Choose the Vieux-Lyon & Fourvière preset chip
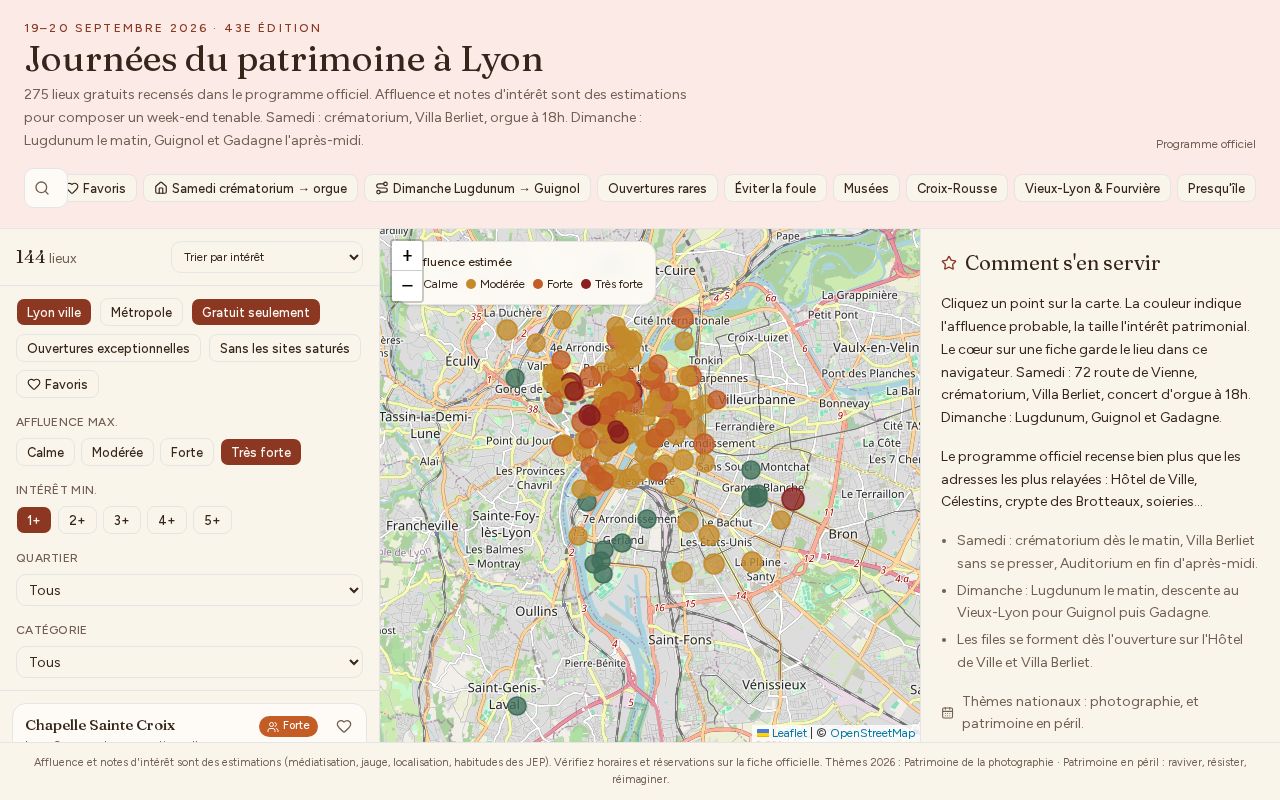 (x=1092, y=188)
